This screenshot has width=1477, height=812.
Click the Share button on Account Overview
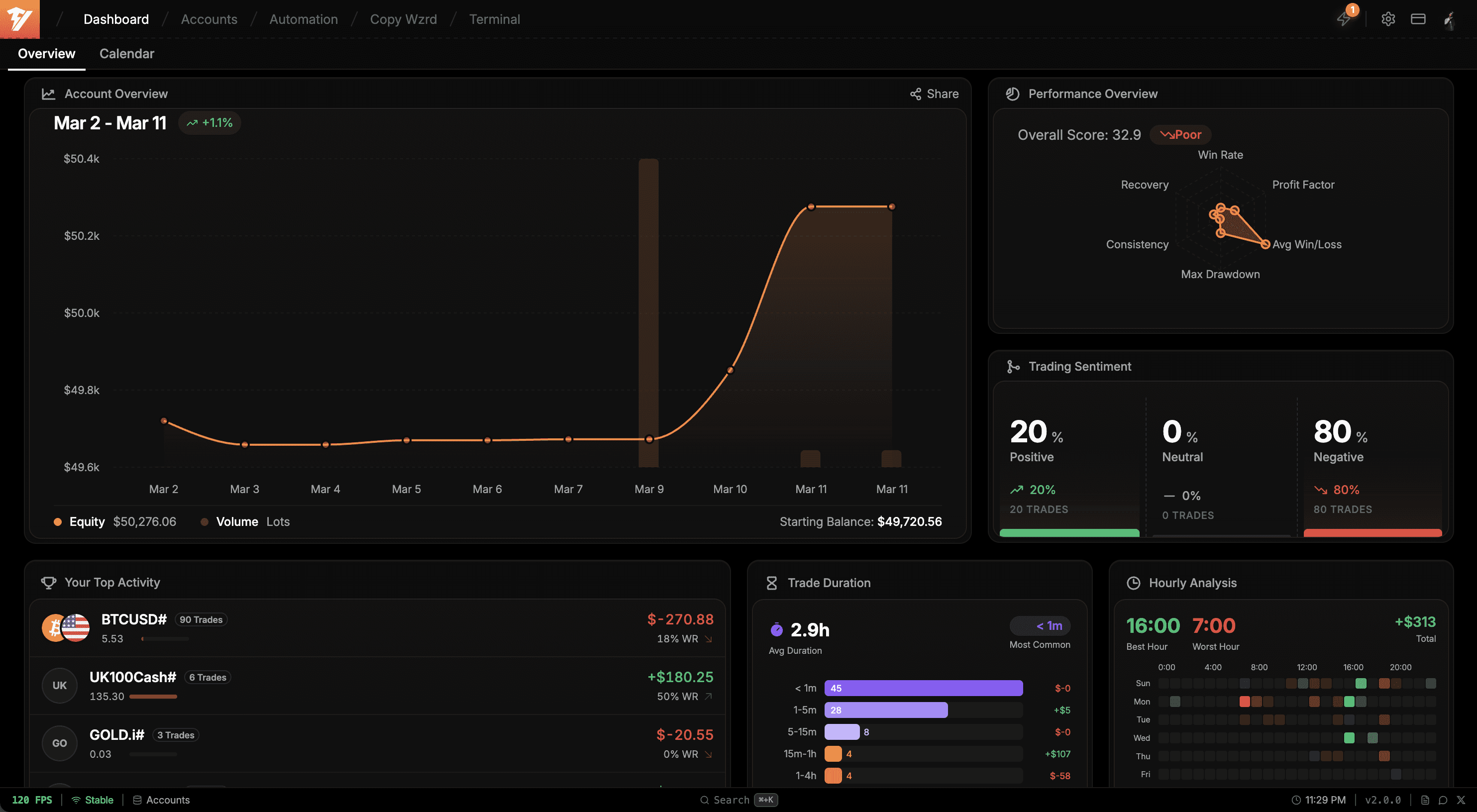[x=934, y=94]
